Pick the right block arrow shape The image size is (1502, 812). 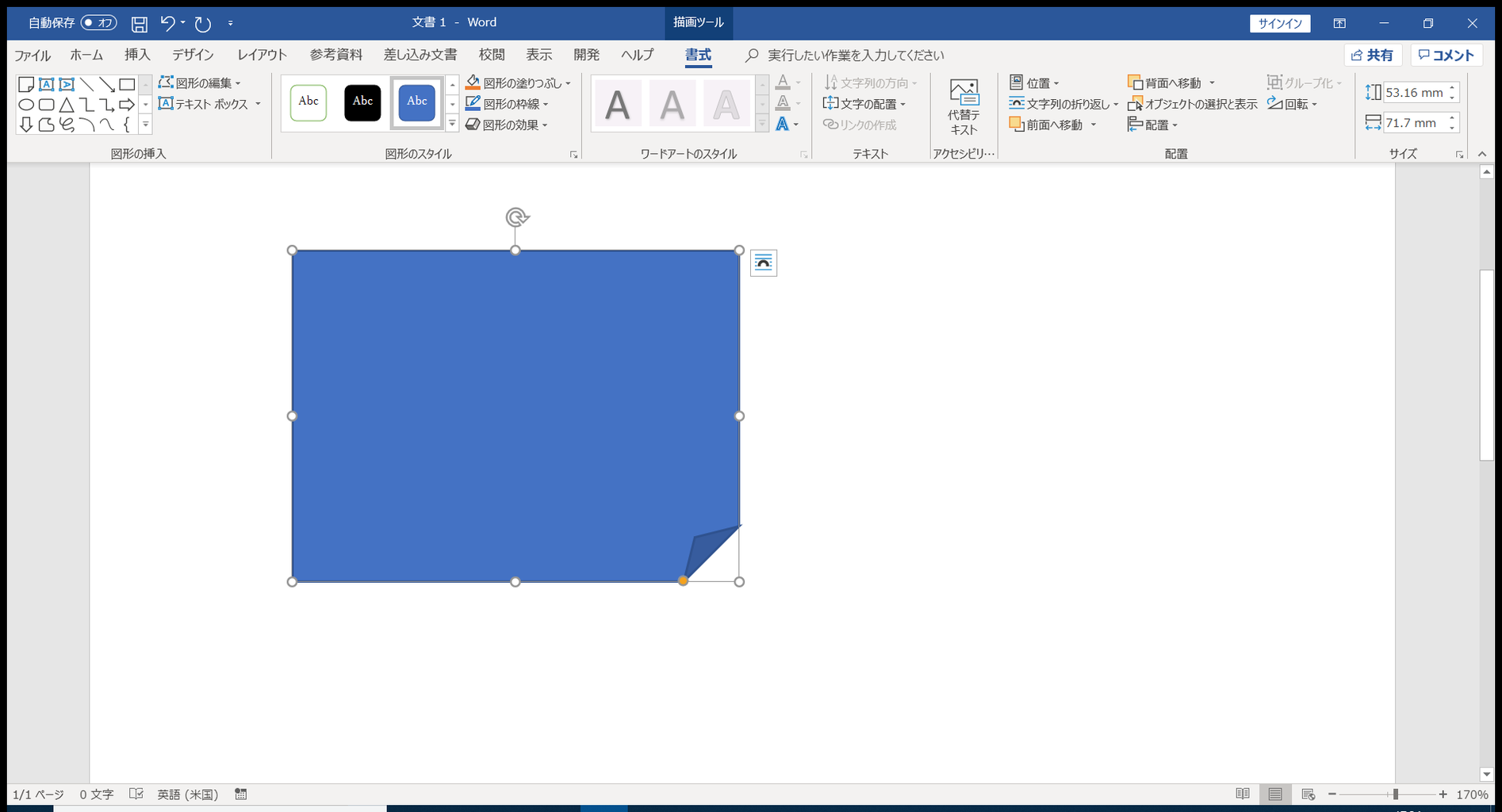127,105
